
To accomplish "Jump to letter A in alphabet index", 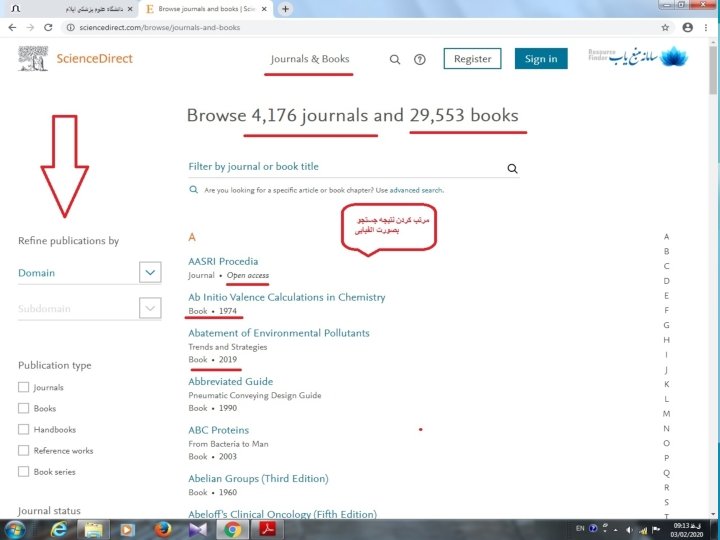I will point(666,237).
